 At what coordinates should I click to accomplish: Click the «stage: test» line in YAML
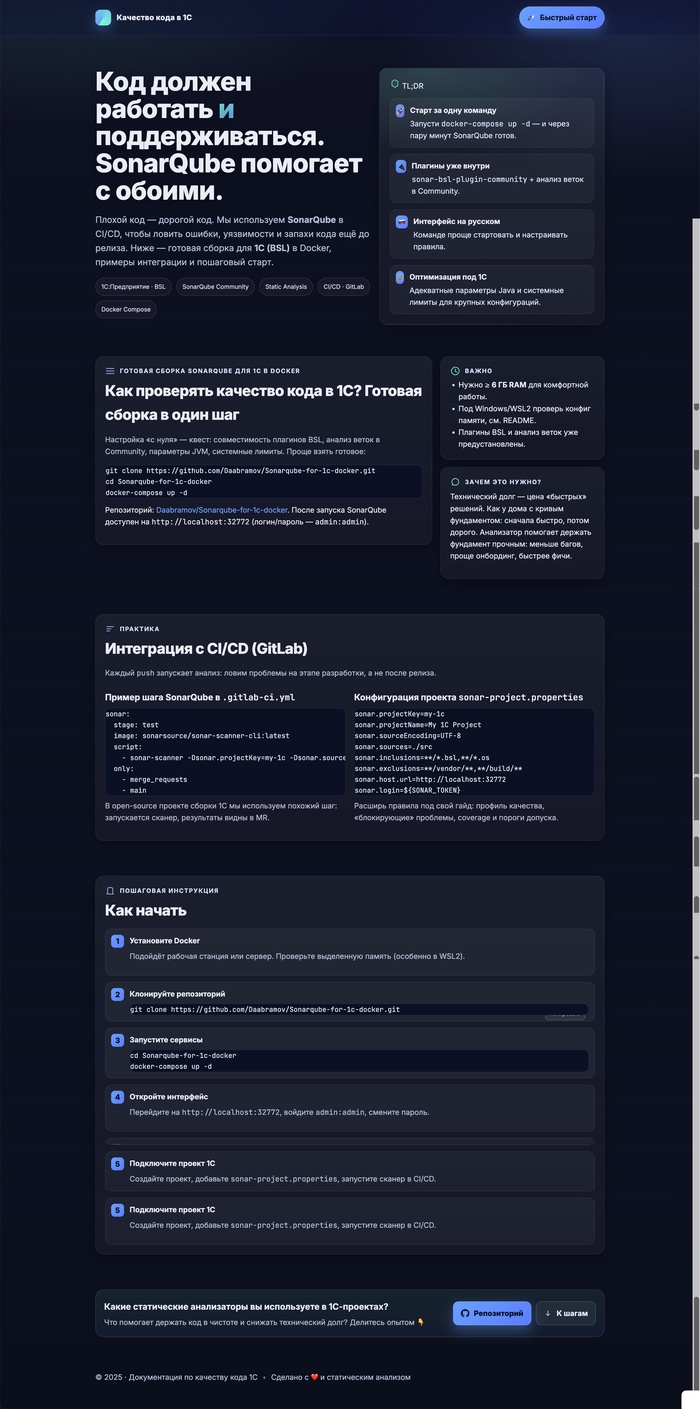click(x=136, y=725)
